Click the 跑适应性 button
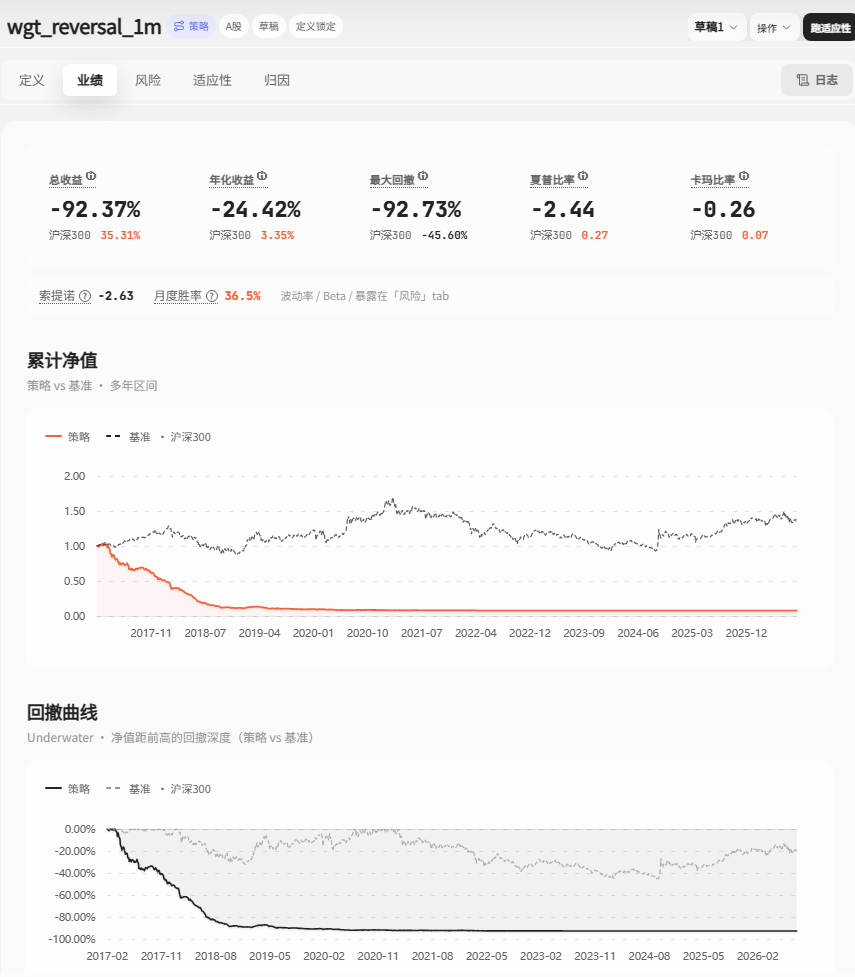This screenshot has width=855, height=977. 829,27
